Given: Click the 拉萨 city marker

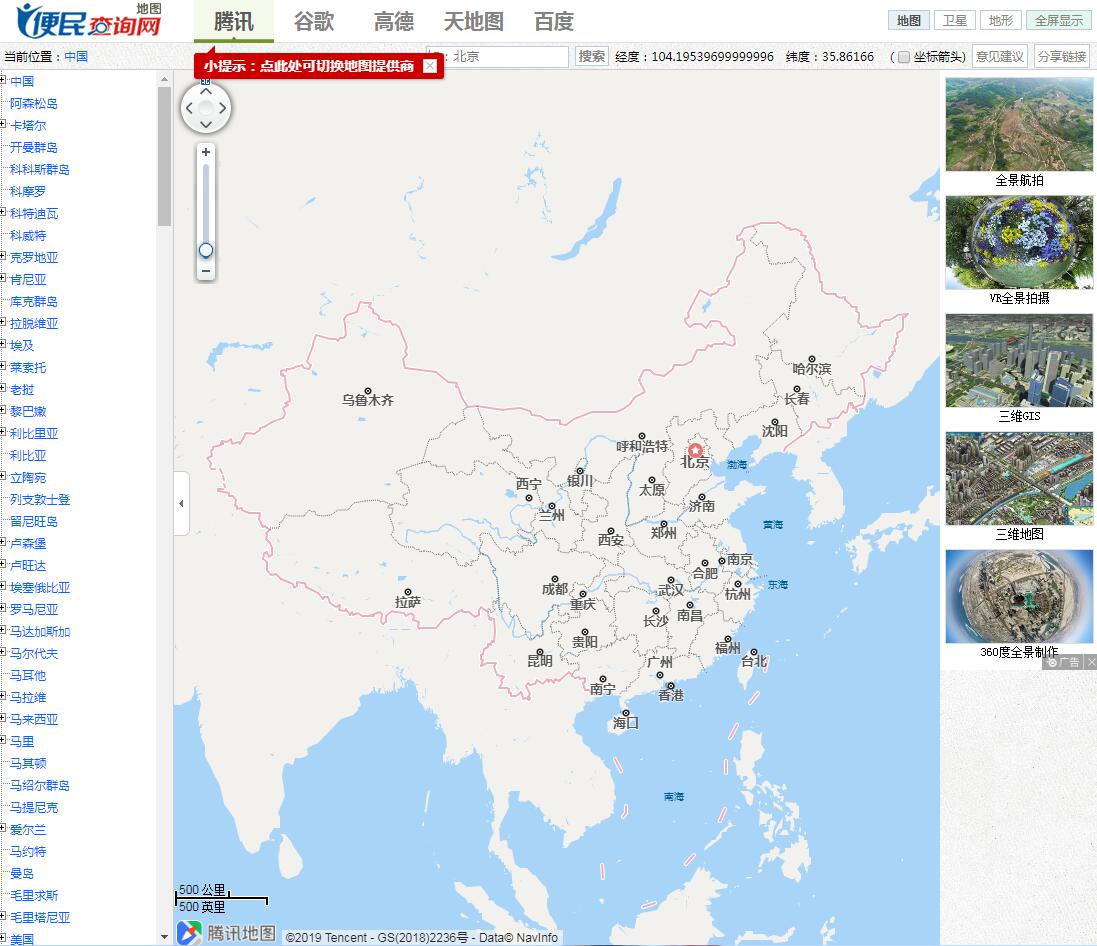Looking at the screenshot, I should [x=408, y=593].
